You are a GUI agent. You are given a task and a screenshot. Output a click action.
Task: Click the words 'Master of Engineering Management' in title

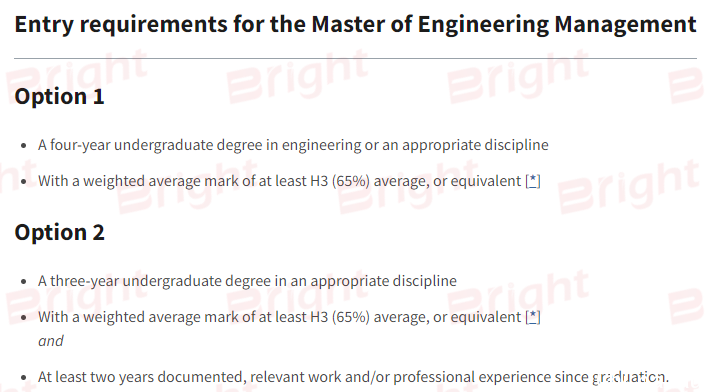pos(504,24)
